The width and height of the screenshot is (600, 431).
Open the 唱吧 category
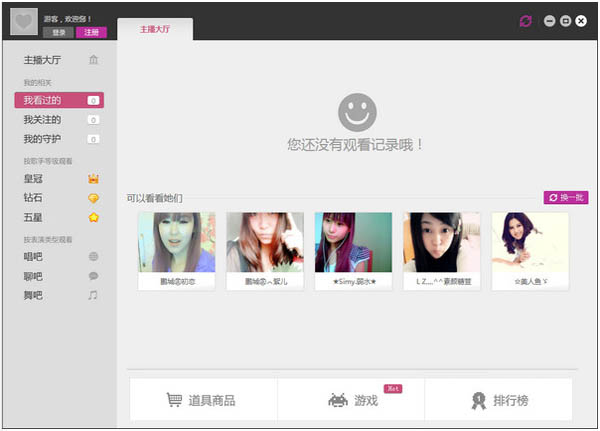point(59,256)
